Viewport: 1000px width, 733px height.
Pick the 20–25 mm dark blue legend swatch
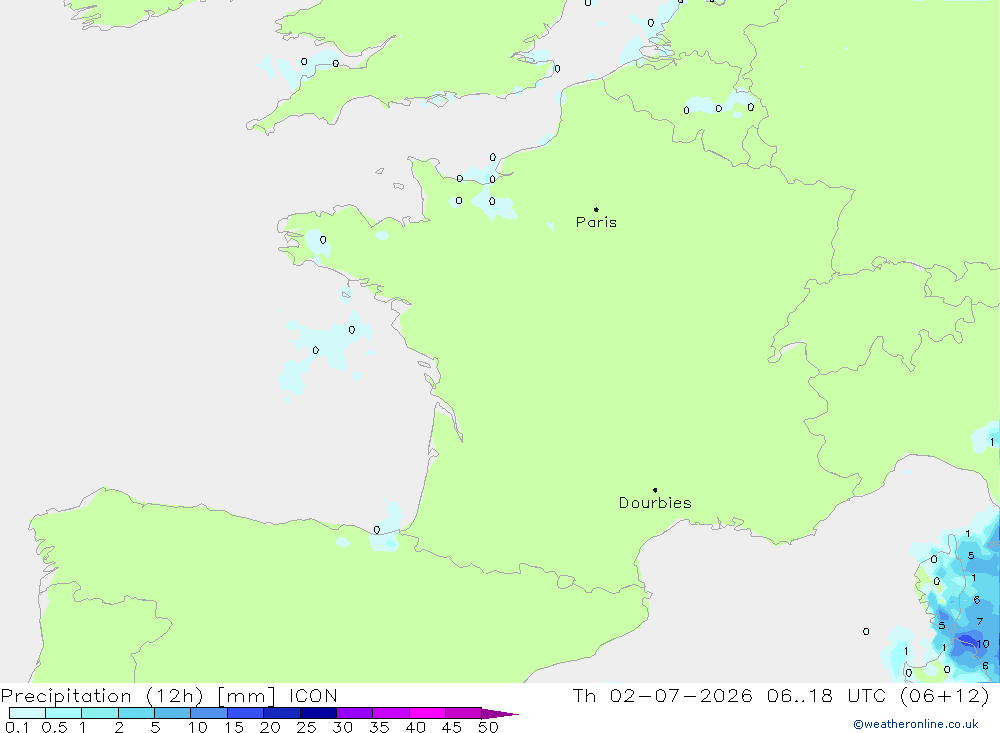(282, 713)
